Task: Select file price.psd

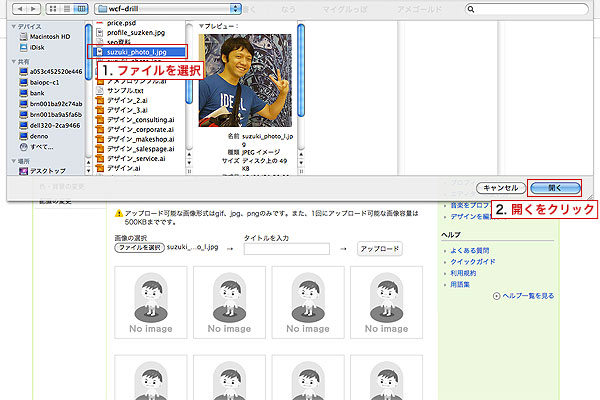Action: (x=116, y=23)
